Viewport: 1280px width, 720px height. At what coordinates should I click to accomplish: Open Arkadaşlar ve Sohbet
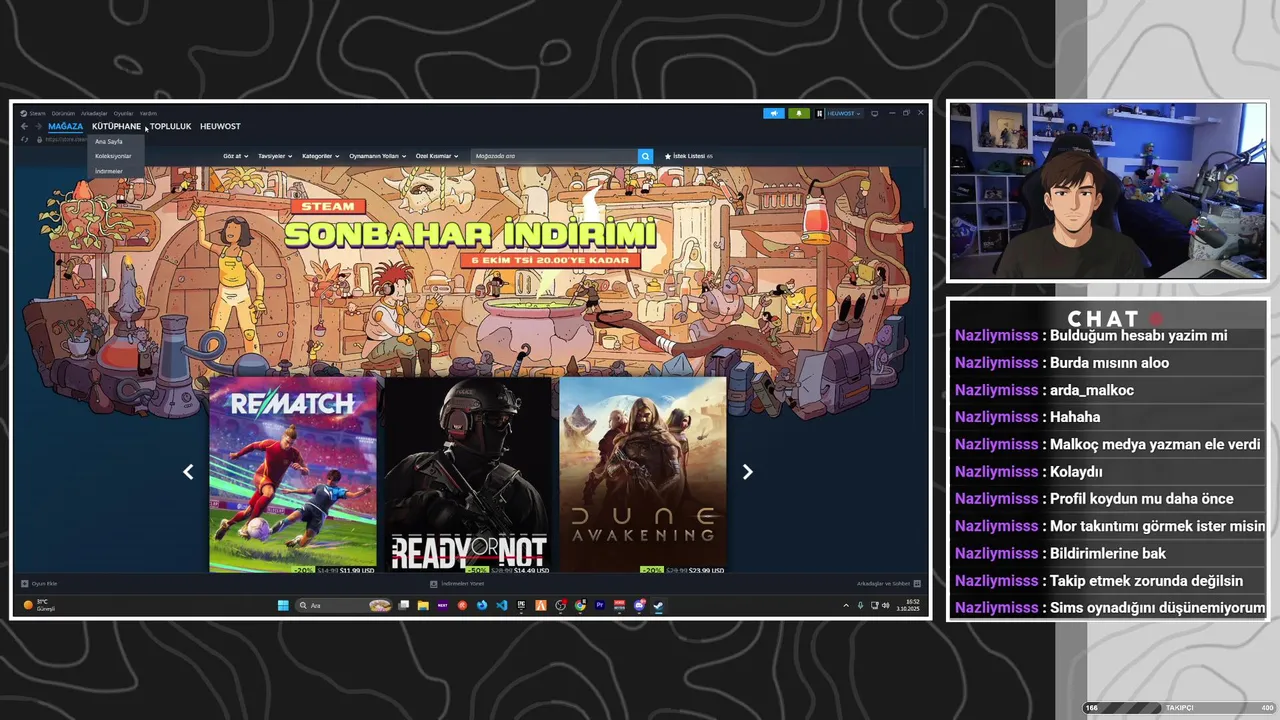[x=889, y=583]
